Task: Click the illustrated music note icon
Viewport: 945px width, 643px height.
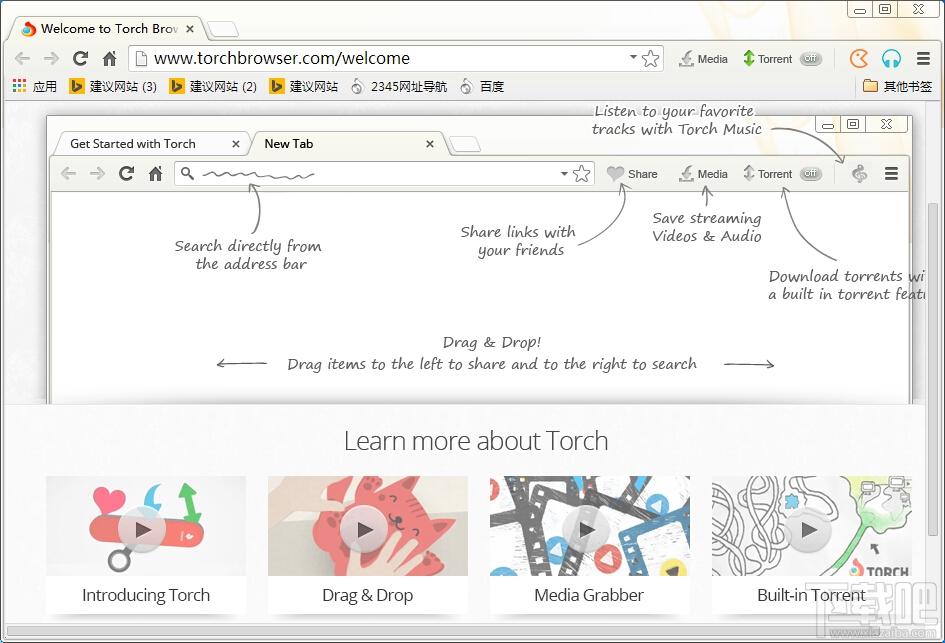Action: 859,174
